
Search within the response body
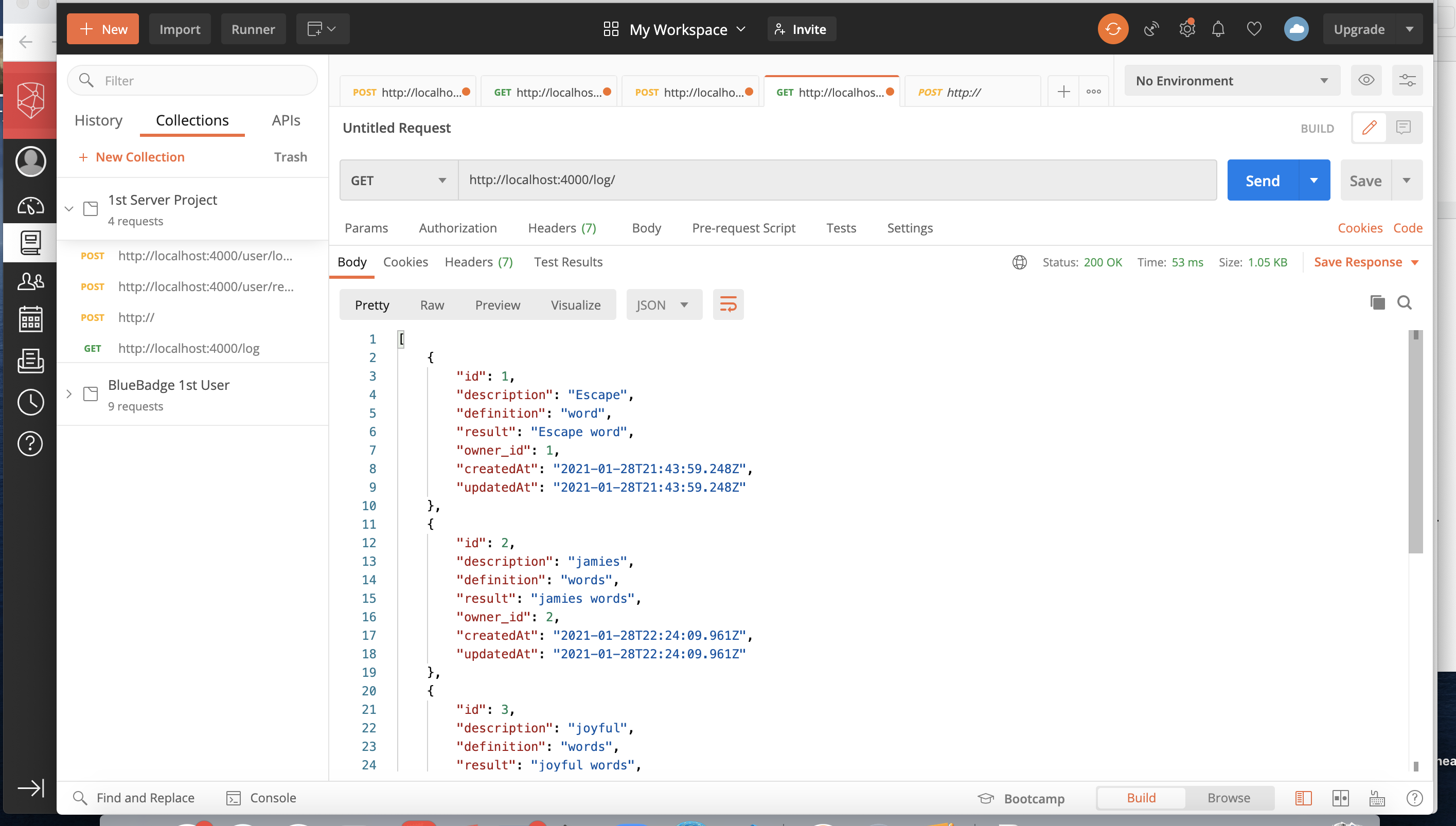point(1405,302)
